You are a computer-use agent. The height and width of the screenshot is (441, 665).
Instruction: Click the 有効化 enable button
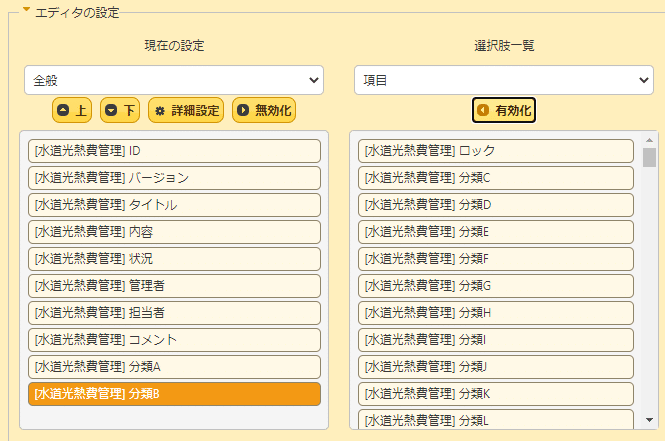(x=504, y=111)
